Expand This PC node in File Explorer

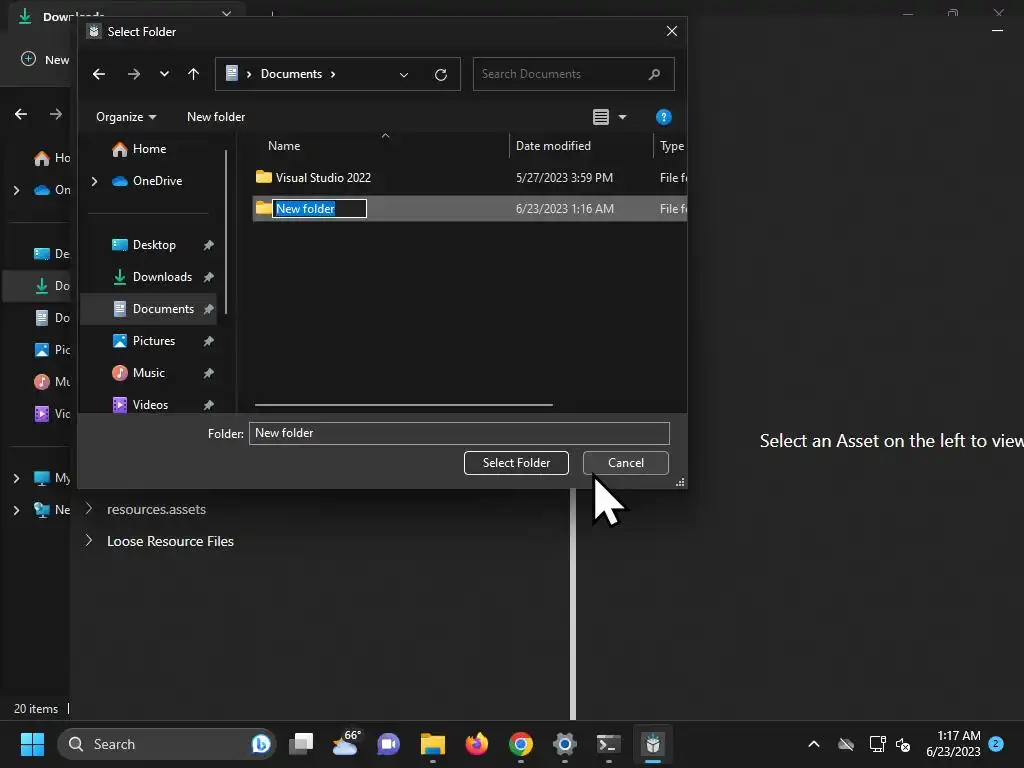(x=16, y=478)
